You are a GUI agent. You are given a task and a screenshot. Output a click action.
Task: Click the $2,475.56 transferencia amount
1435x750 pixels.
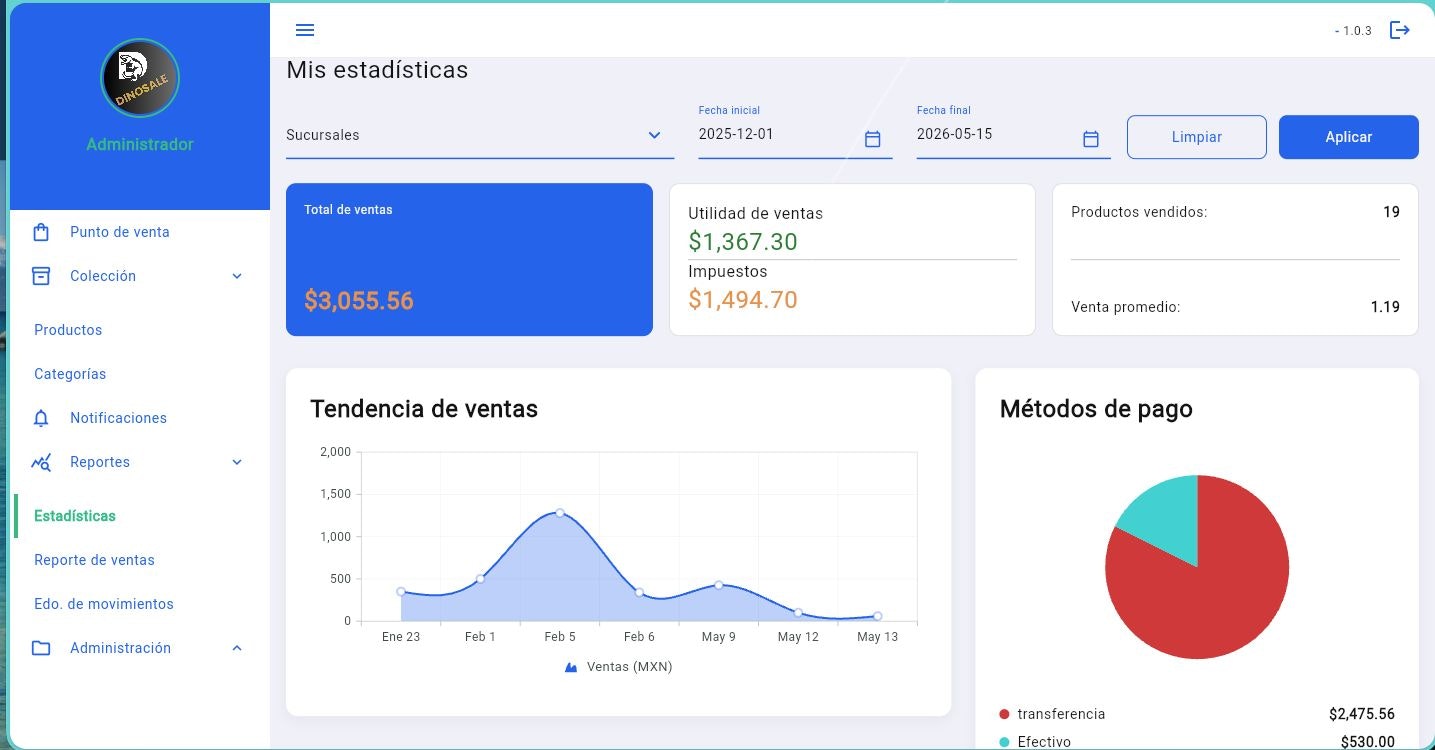pos(1362,714)
